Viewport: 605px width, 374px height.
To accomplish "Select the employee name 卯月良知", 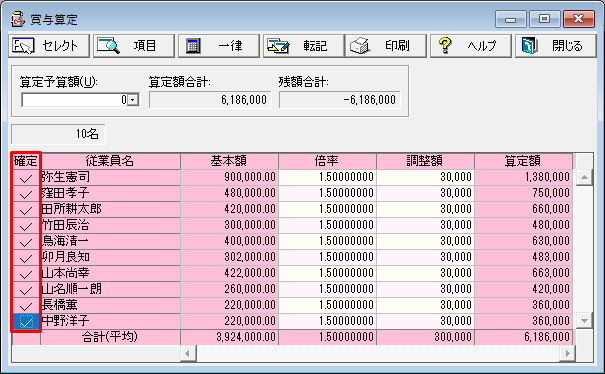I will click(110, 257).
